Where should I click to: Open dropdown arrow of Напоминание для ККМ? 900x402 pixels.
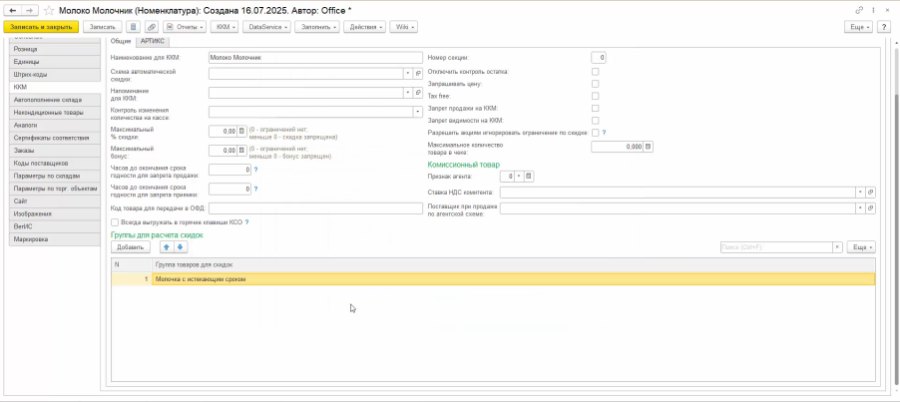[408, 92]
